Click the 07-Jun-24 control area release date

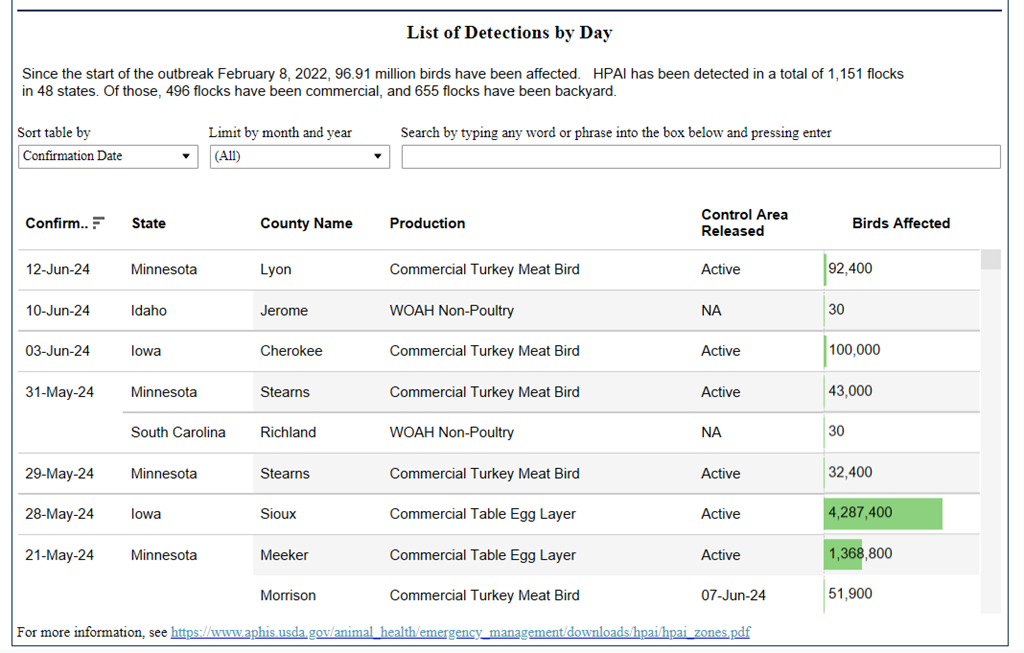coord(733,595)
